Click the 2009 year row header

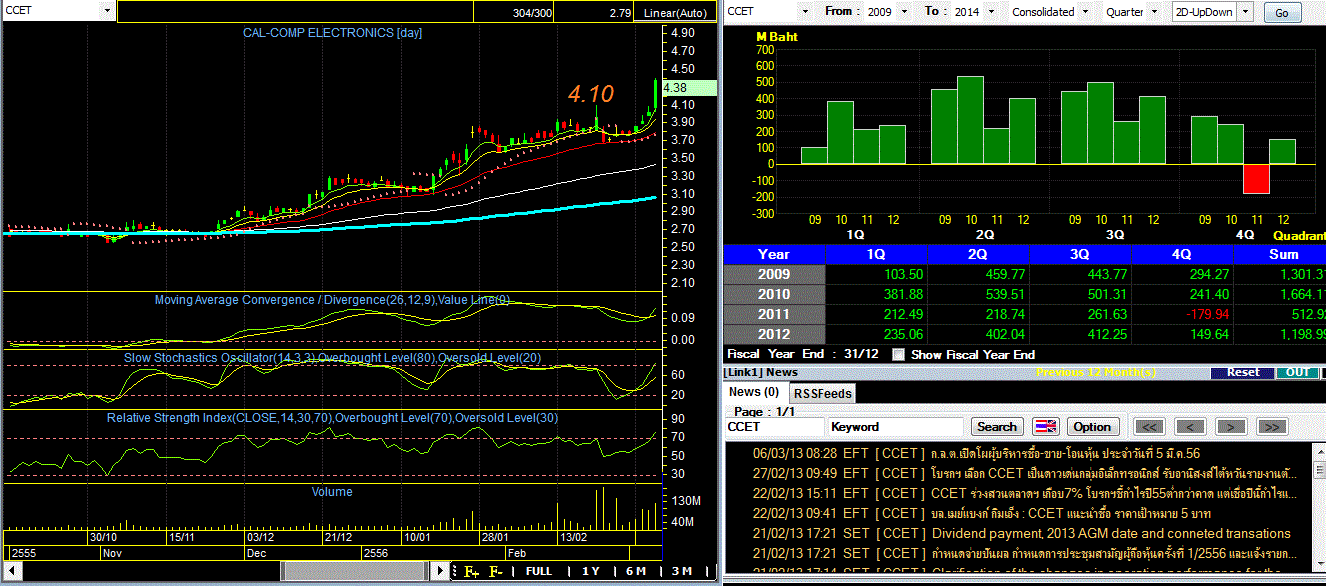(x=774, y=274)
